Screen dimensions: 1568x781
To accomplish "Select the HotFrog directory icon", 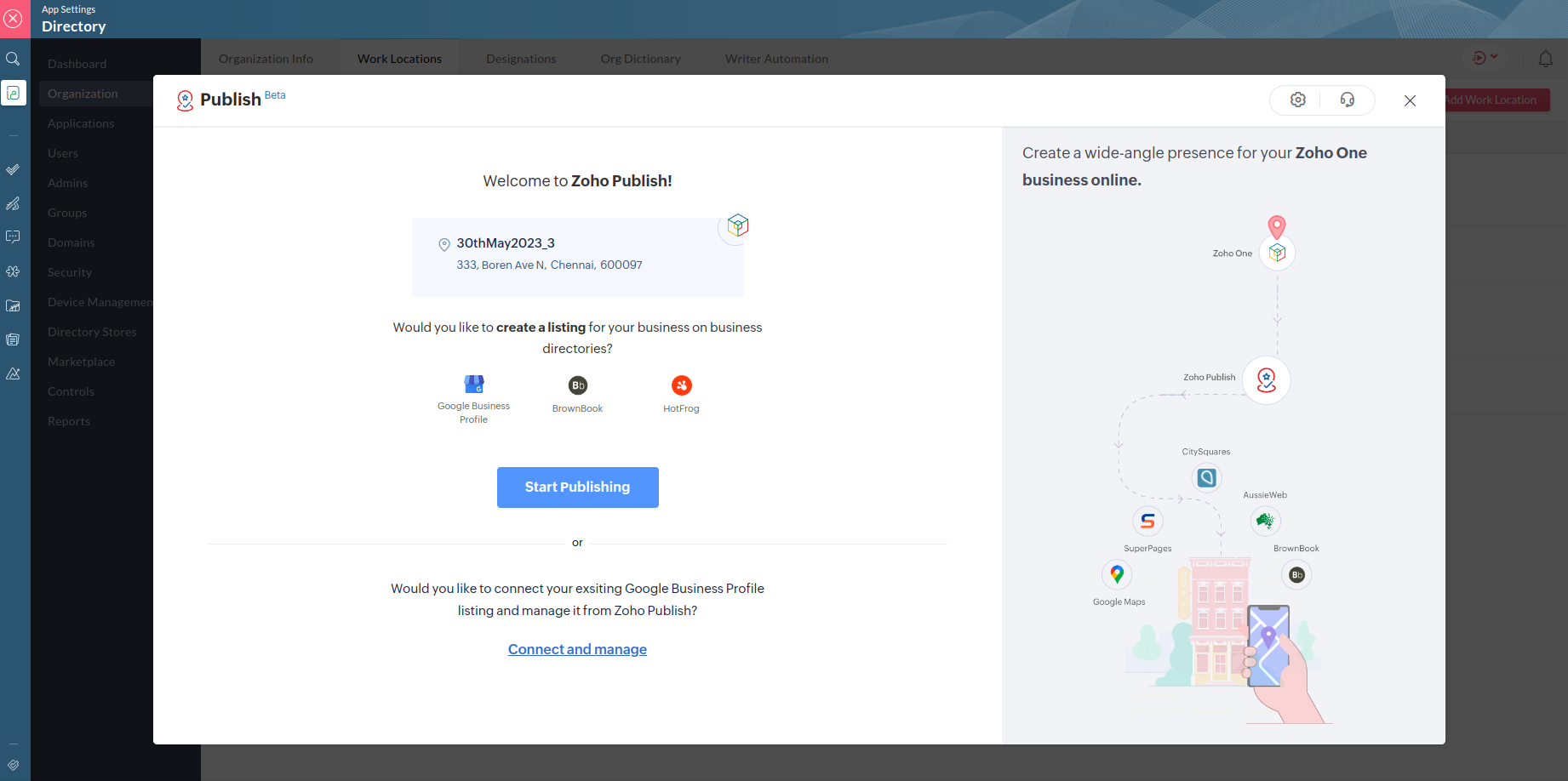I will pos(682,385).
